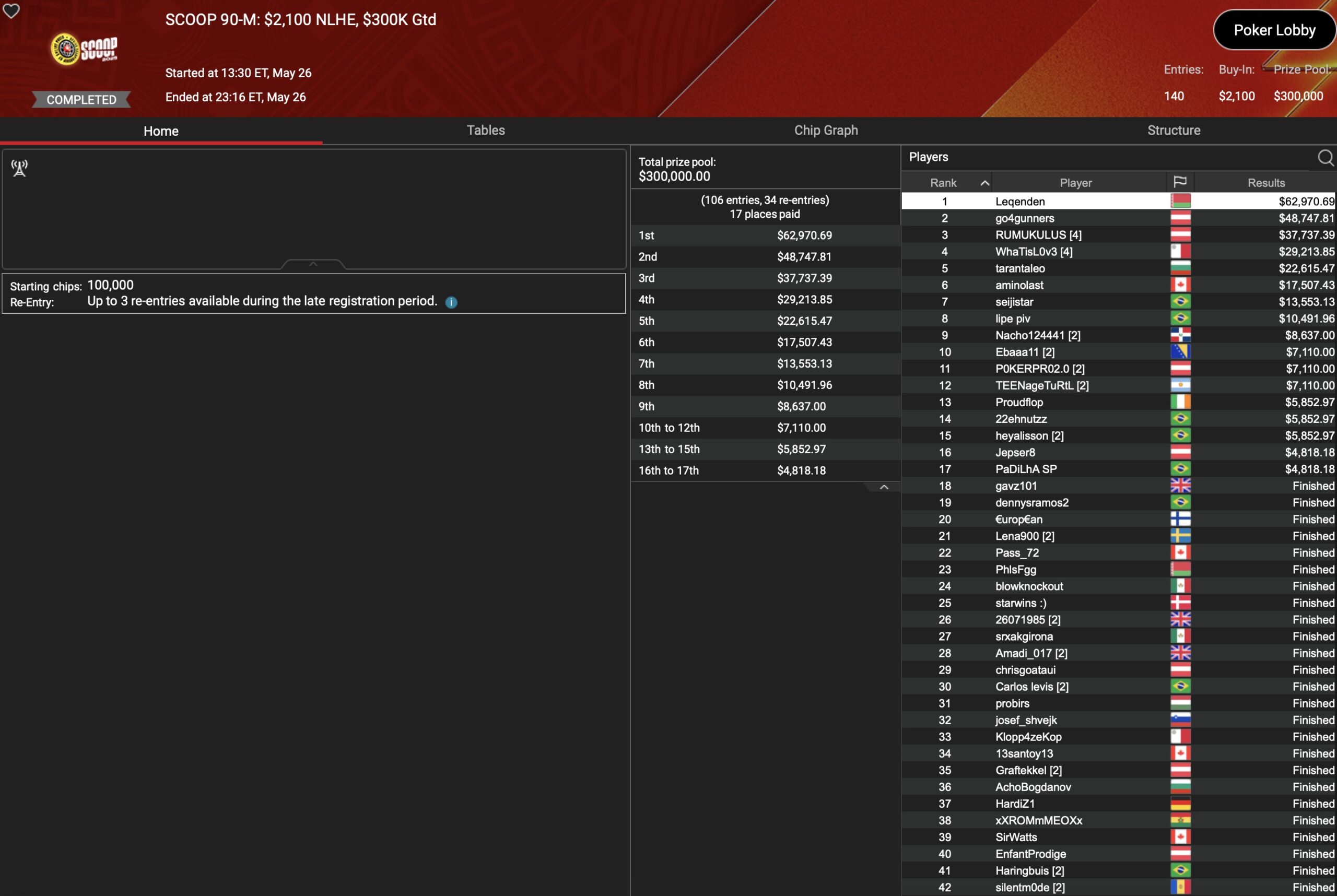Select player probirs
Image resolution: width=1337 pixels, height=896 pixels.
1119,703
